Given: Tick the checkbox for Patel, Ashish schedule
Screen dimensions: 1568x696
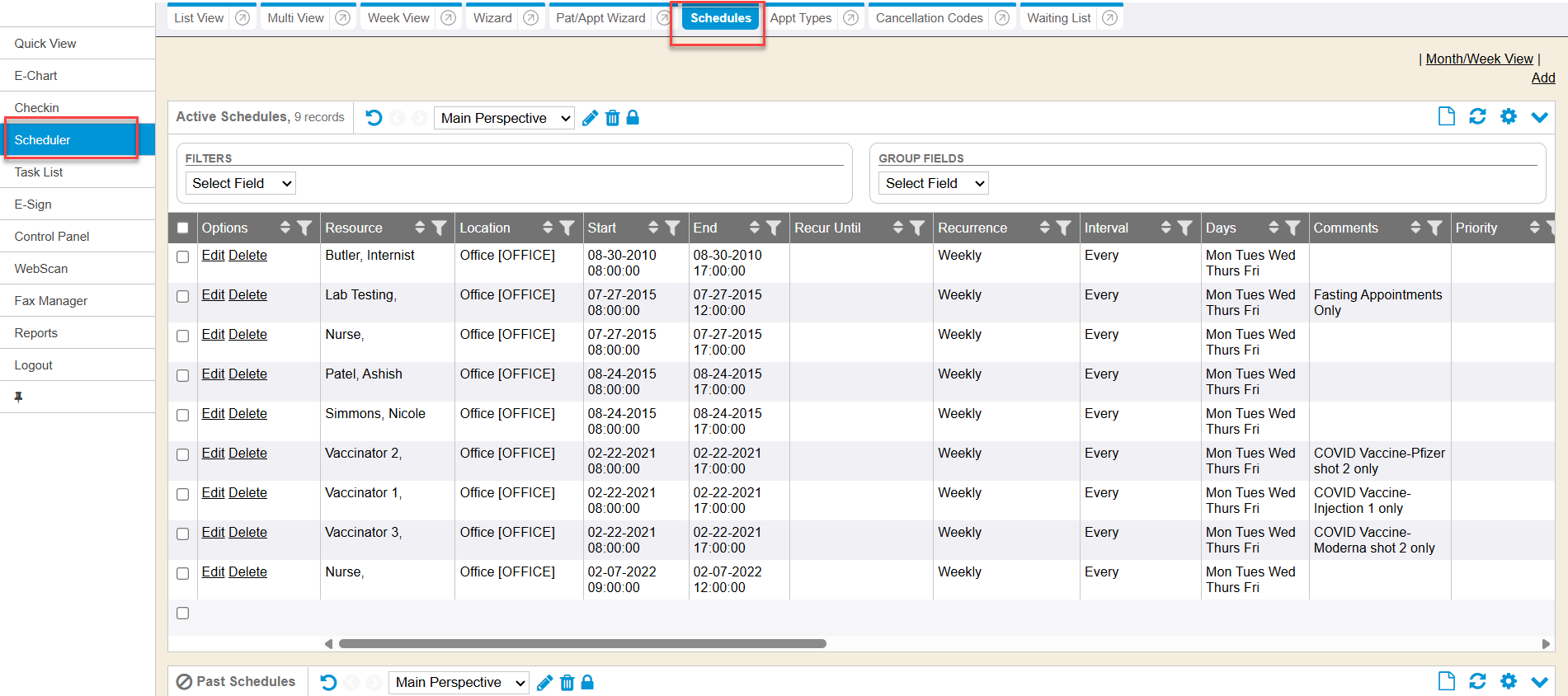Looking at the screenshot, I should (x=183, y=375).
